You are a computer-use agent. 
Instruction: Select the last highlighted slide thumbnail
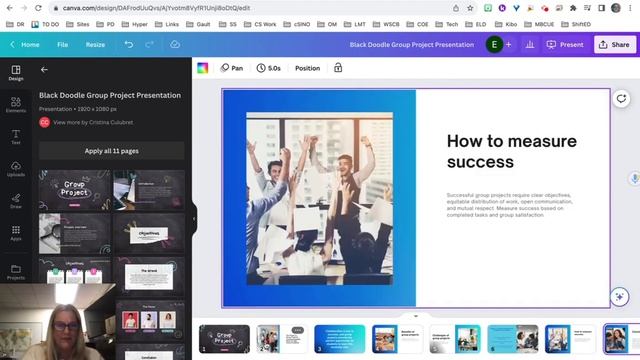click(x=621, y=339)
